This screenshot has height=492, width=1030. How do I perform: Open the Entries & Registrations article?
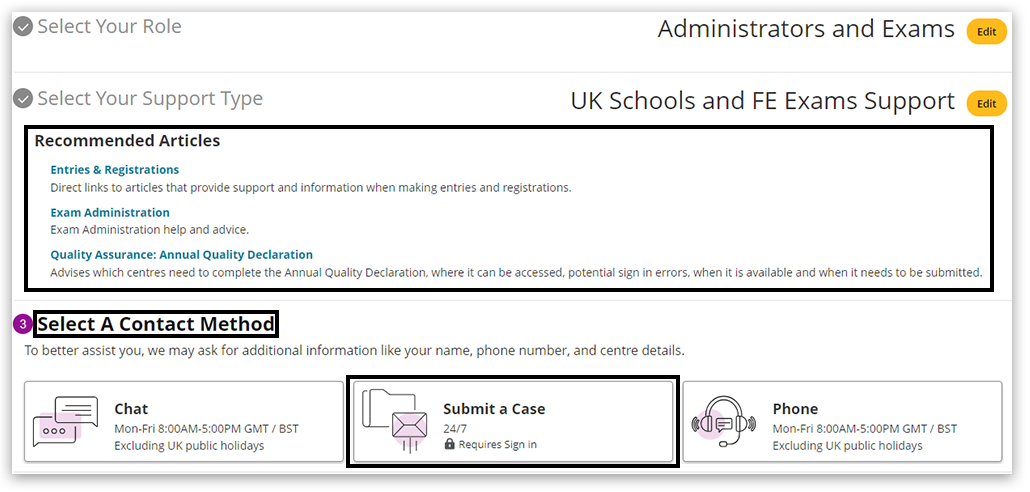tap(115, 170)
